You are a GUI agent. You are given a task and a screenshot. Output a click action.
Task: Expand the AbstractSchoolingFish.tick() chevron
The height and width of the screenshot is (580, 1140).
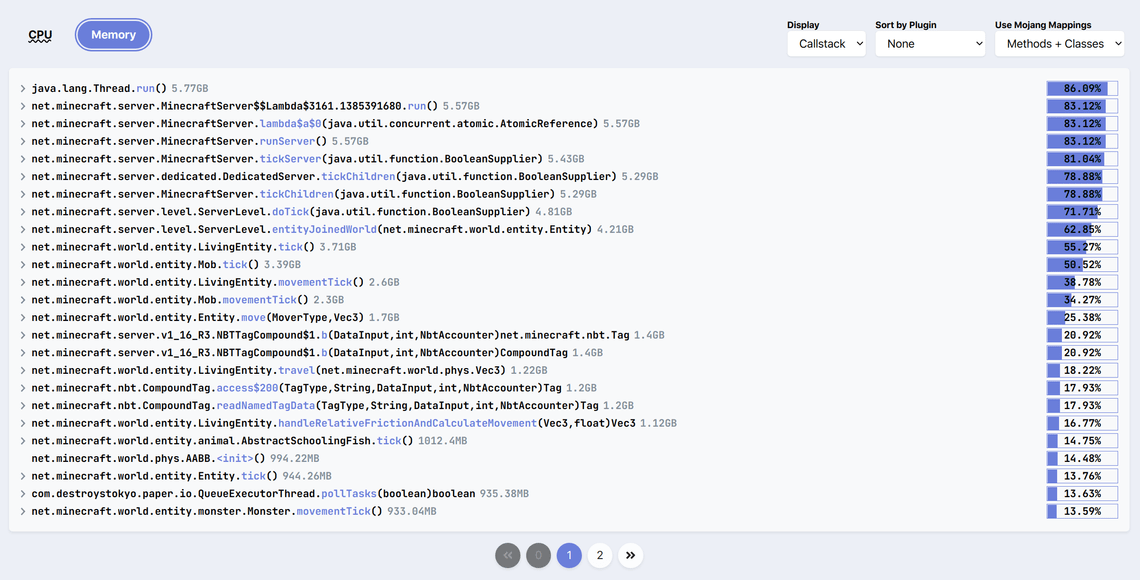point(22,441)
